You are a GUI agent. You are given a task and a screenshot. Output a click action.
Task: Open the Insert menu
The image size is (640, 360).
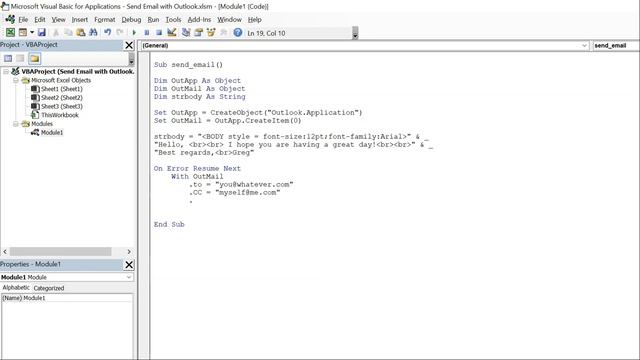(x=80, y=20)
